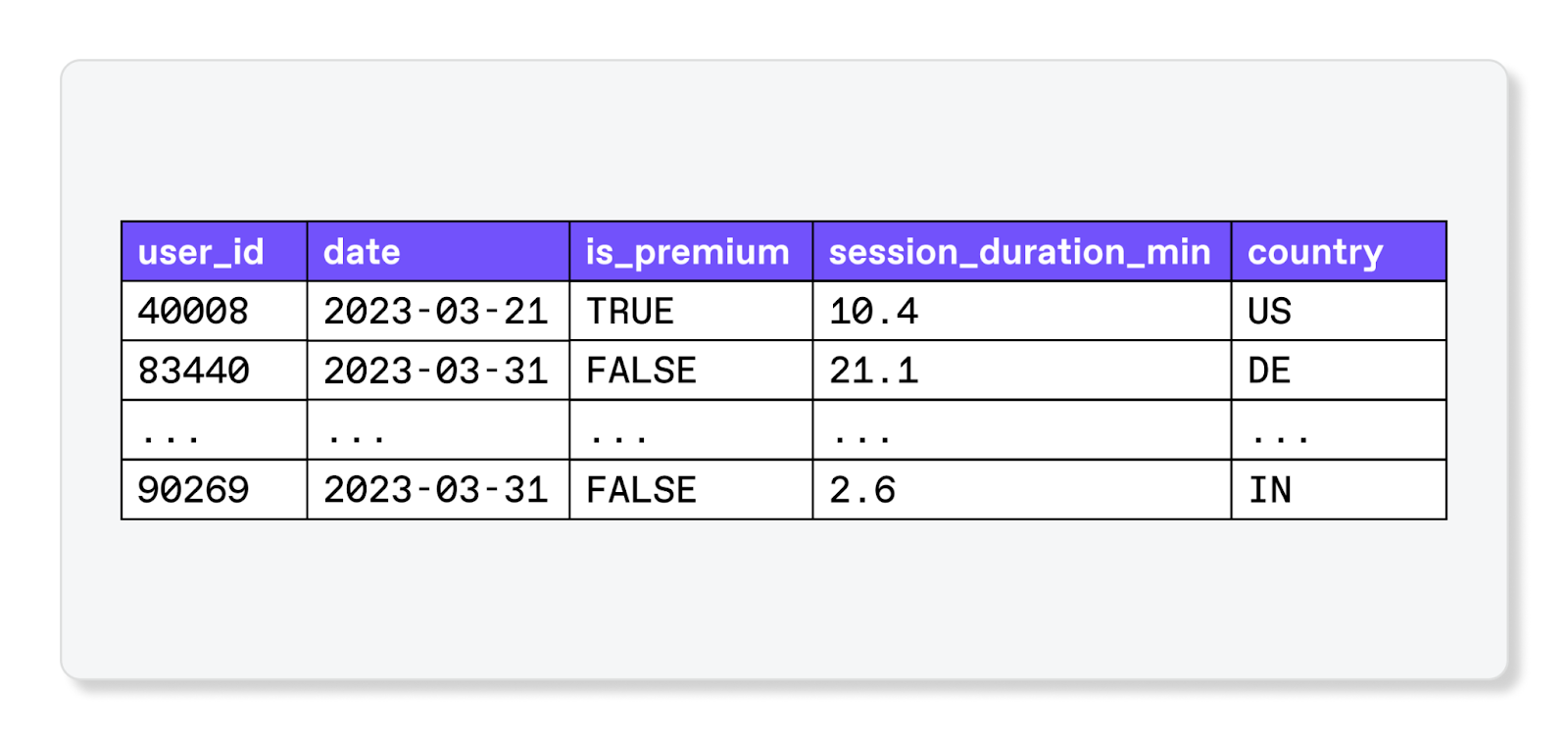Select the is_premium column header
Image resolution: width=1568 pixels, height=740 pixels.
687,252
